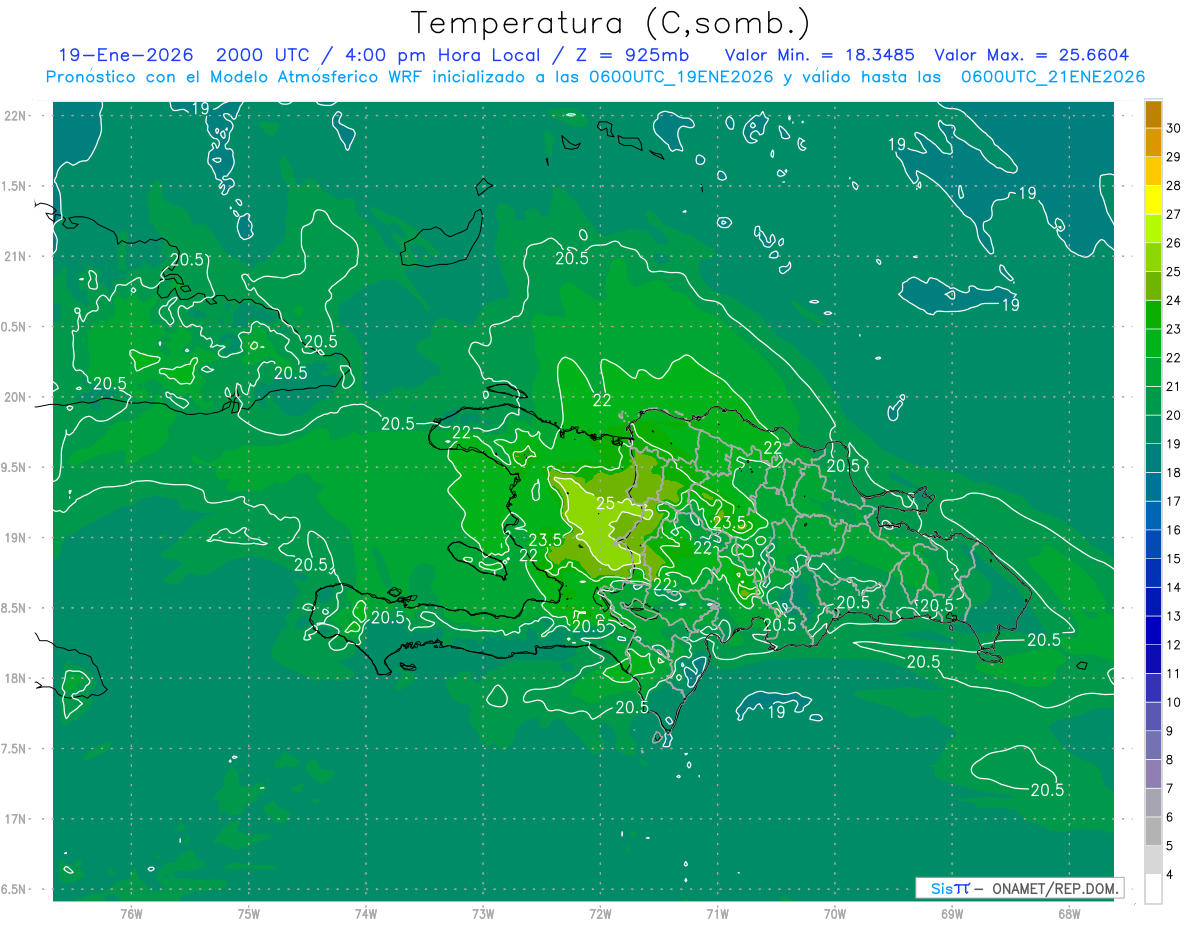Click the "9.5N" latitude label
Image resolution: width=1200 pixels, height=927 pixels.
[15, 467]
